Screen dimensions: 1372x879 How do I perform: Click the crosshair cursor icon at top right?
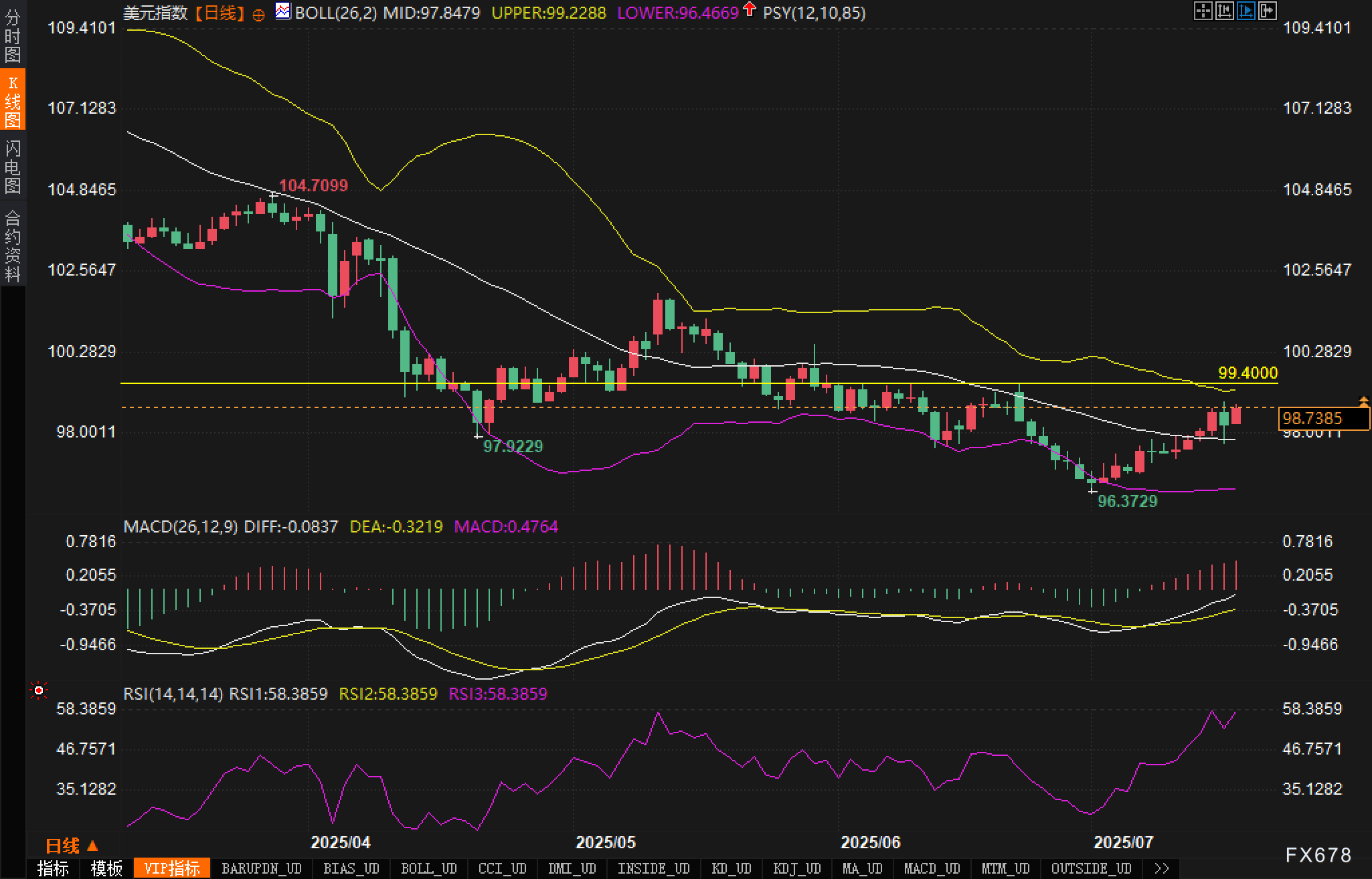point(1203,11)
